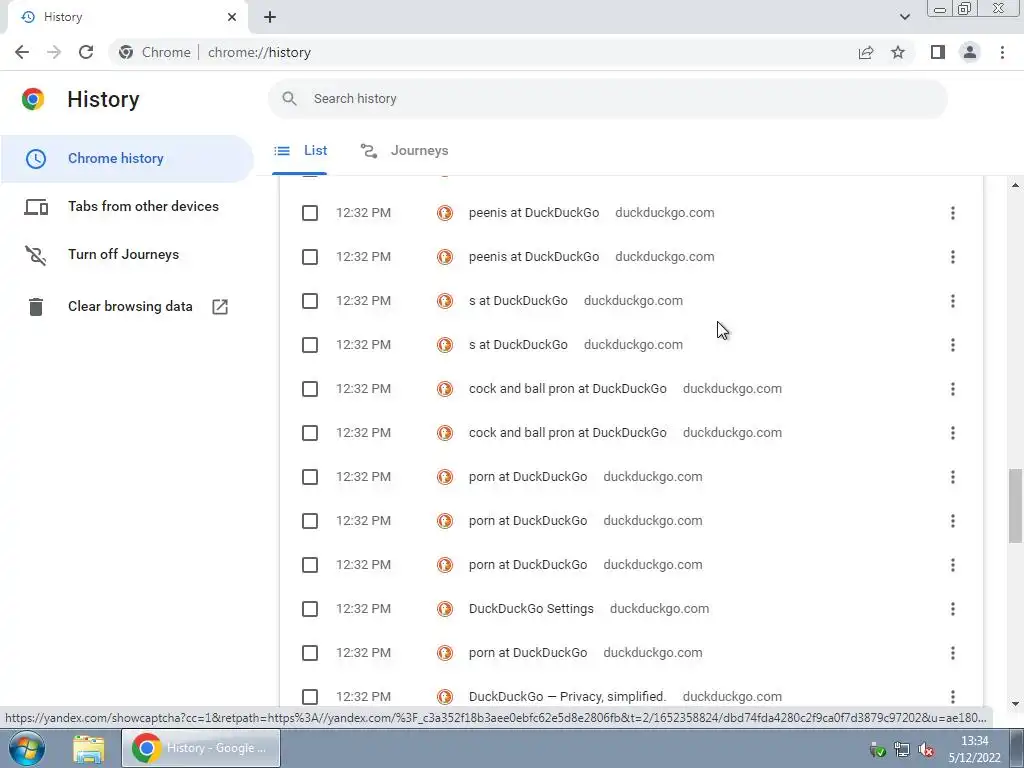Click the scrollbar down arrow
The width and height of the screenshot is (1024, 768).
coord(1015,704)
